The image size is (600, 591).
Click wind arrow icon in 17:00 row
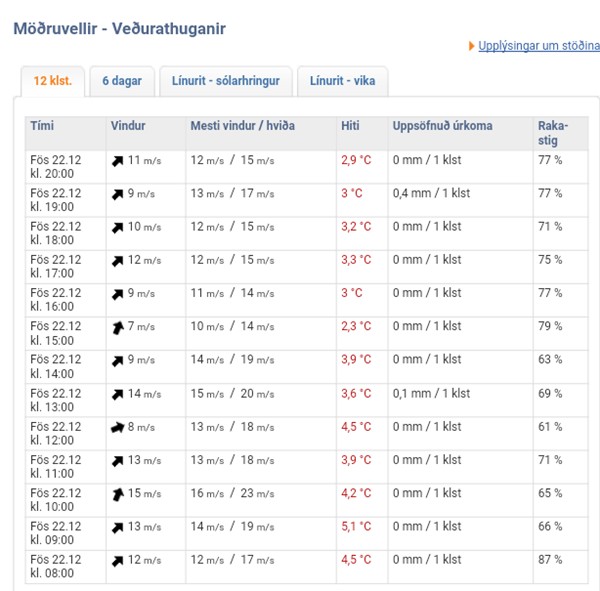[117, 261]
